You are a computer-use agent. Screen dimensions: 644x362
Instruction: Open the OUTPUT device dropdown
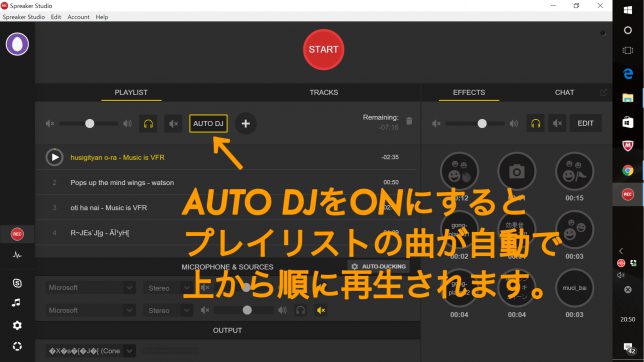[90, 351]
